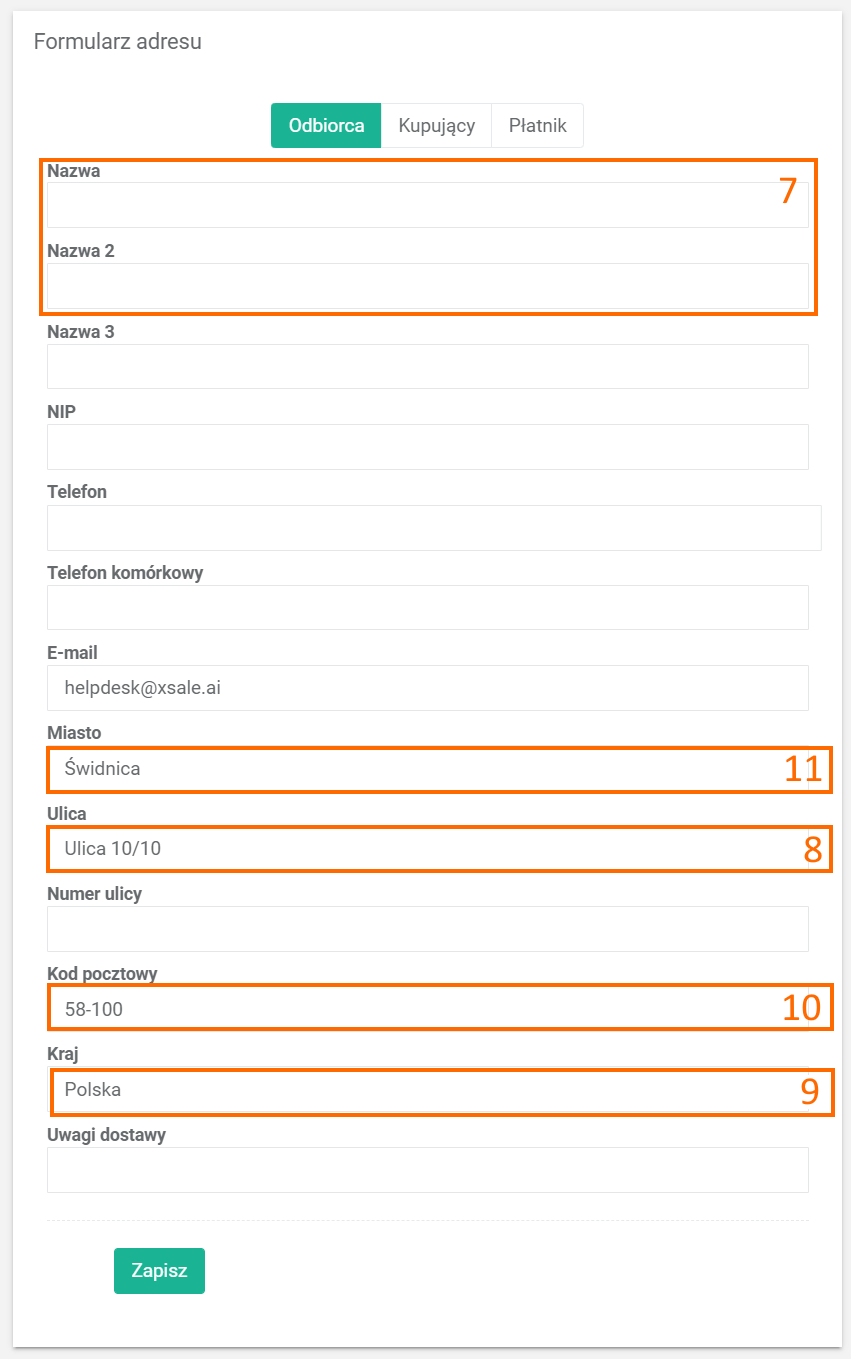This screenshot has height=1359, width=851.
Task: Click the Ulica field showing Ulica 10/10
Action: click(x=427, y=849)
